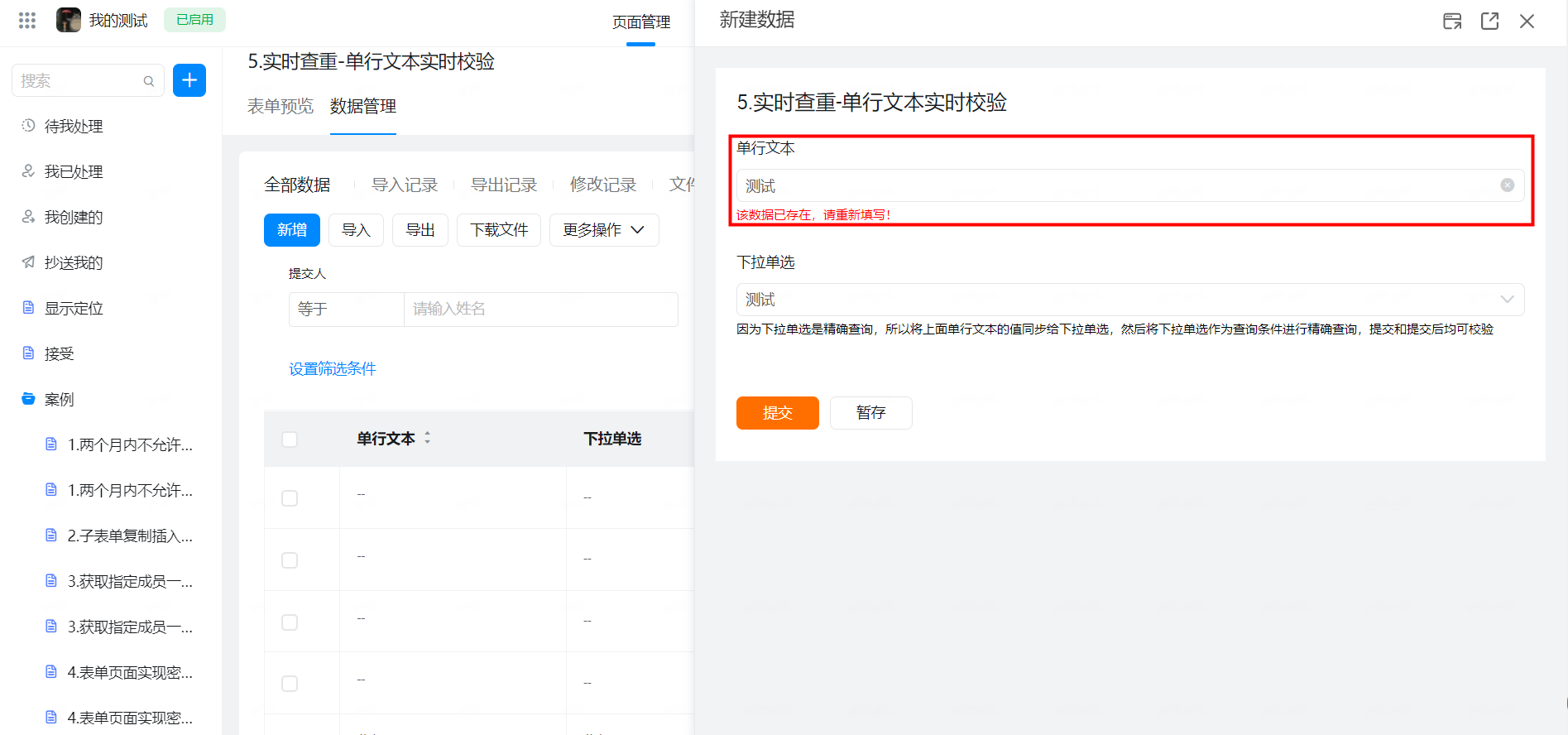The height and width of the screenshot is (735, 1568).
Task: Click the 已启用 status tag
Action: click(x=194, y=19)
